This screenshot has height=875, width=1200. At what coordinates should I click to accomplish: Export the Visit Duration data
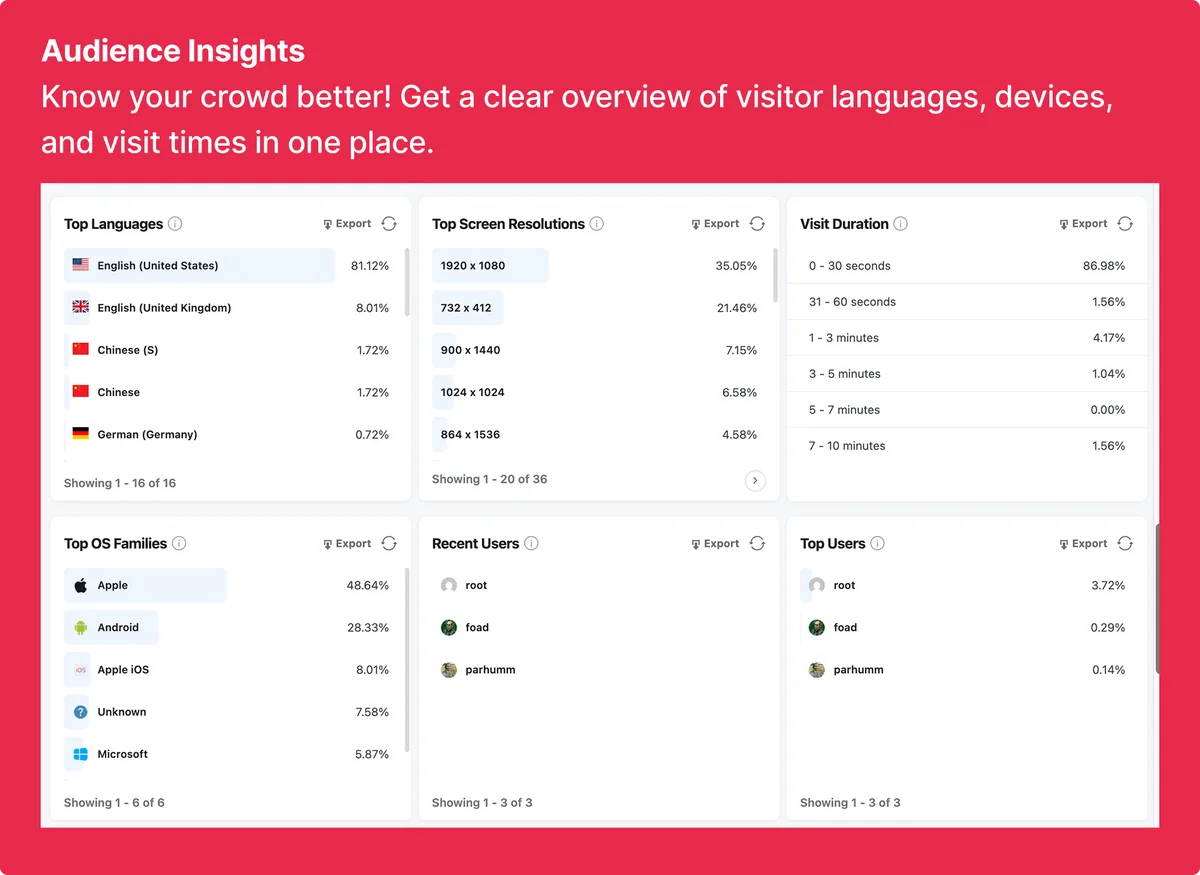coord(1083,224)
